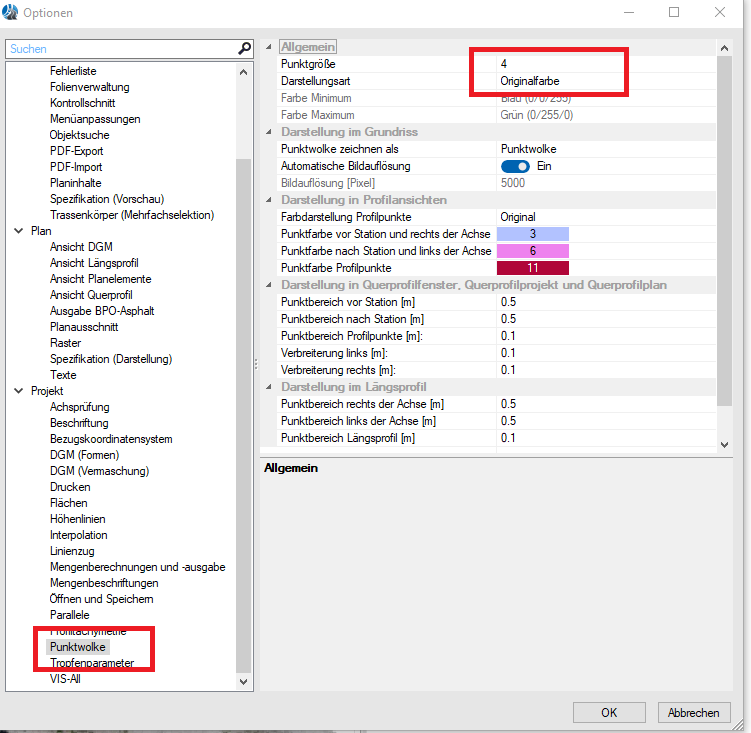Collapse the Allgemein property group
This screenshot has height=733, width=751.
(x=269, y=47)
